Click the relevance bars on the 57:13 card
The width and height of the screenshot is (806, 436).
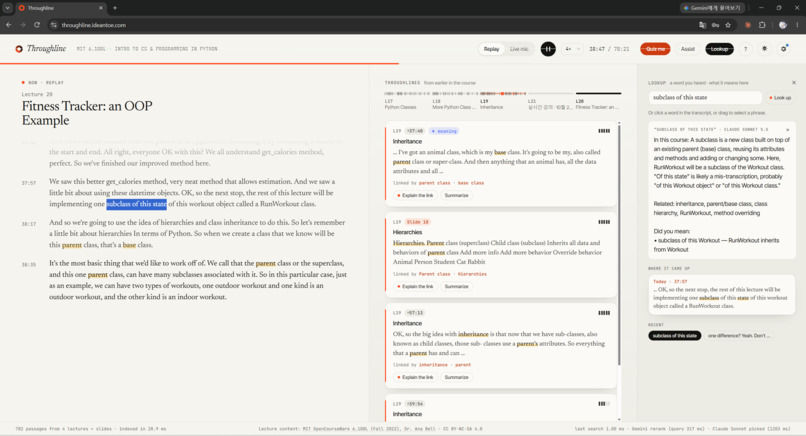pos(604,313)
